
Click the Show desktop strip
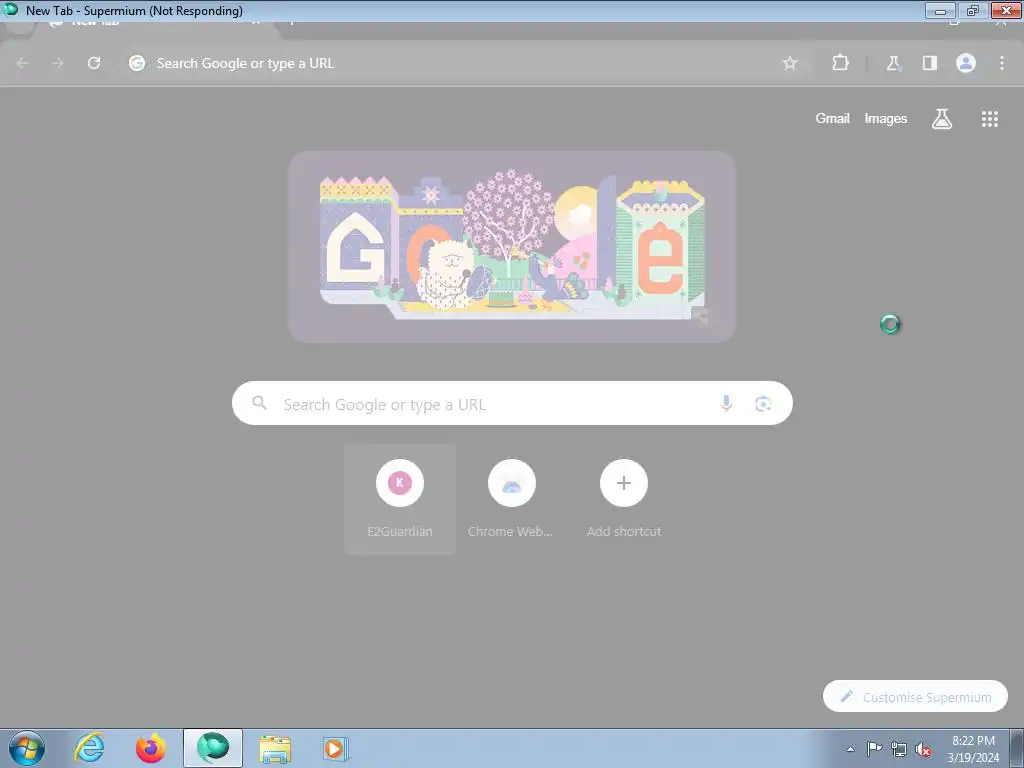[x=1017, y=748]
